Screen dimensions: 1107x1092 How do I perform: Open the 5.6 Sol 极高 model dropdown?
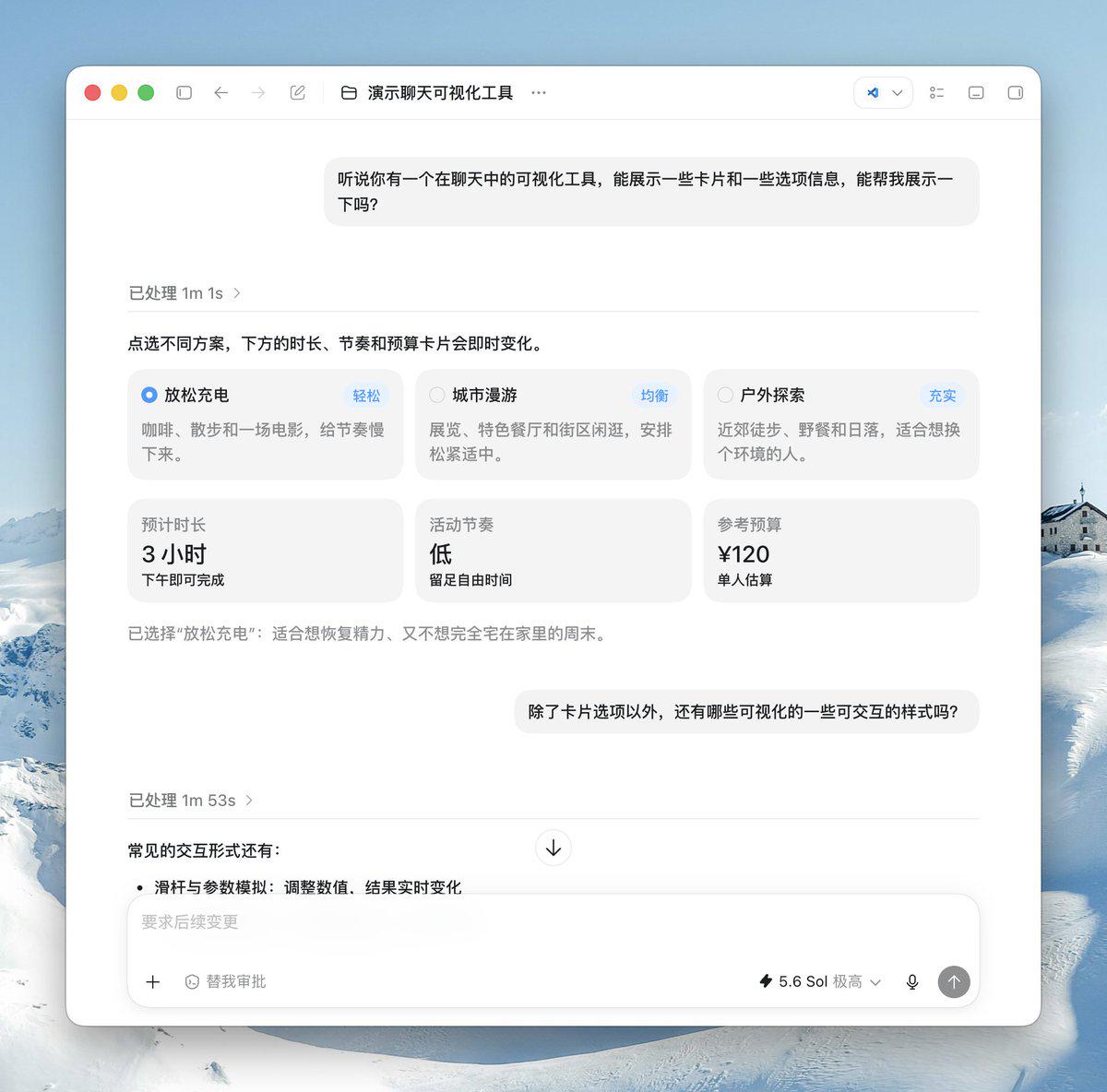(x=820, y=982)
